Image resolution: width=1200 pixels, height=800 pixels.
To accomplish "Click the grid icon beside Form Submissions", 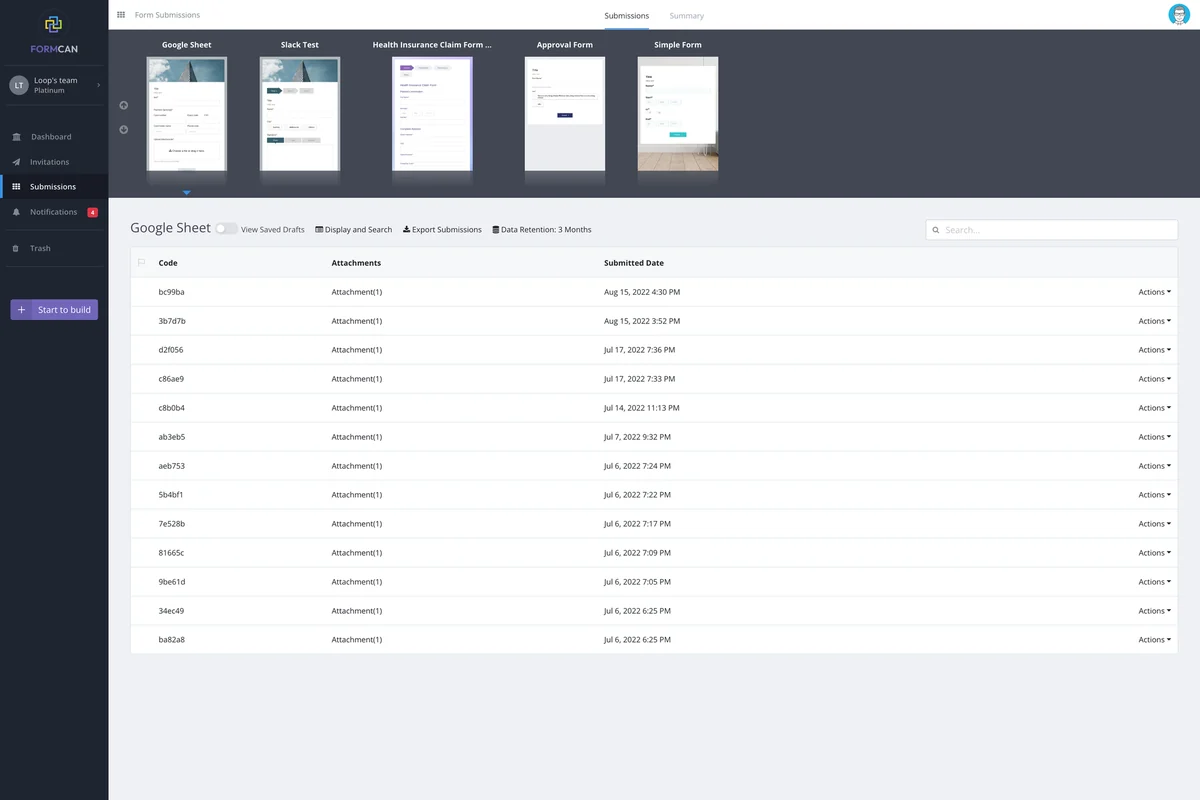I will pyautogui.click(x=121, y=15).
